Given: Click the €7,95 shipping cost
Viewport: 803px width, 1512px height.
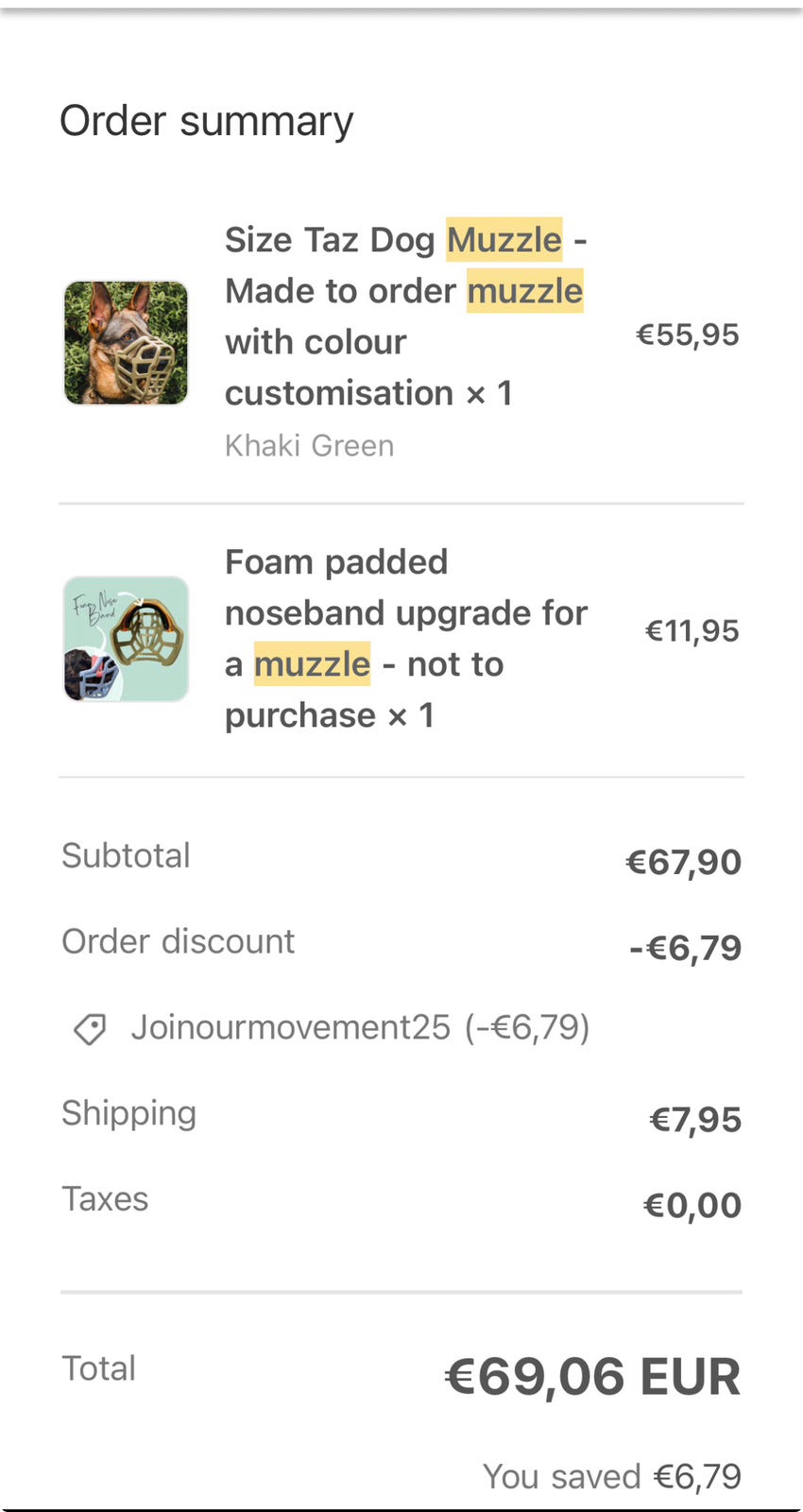Looking at the screenshot, I should [694, 1120].
